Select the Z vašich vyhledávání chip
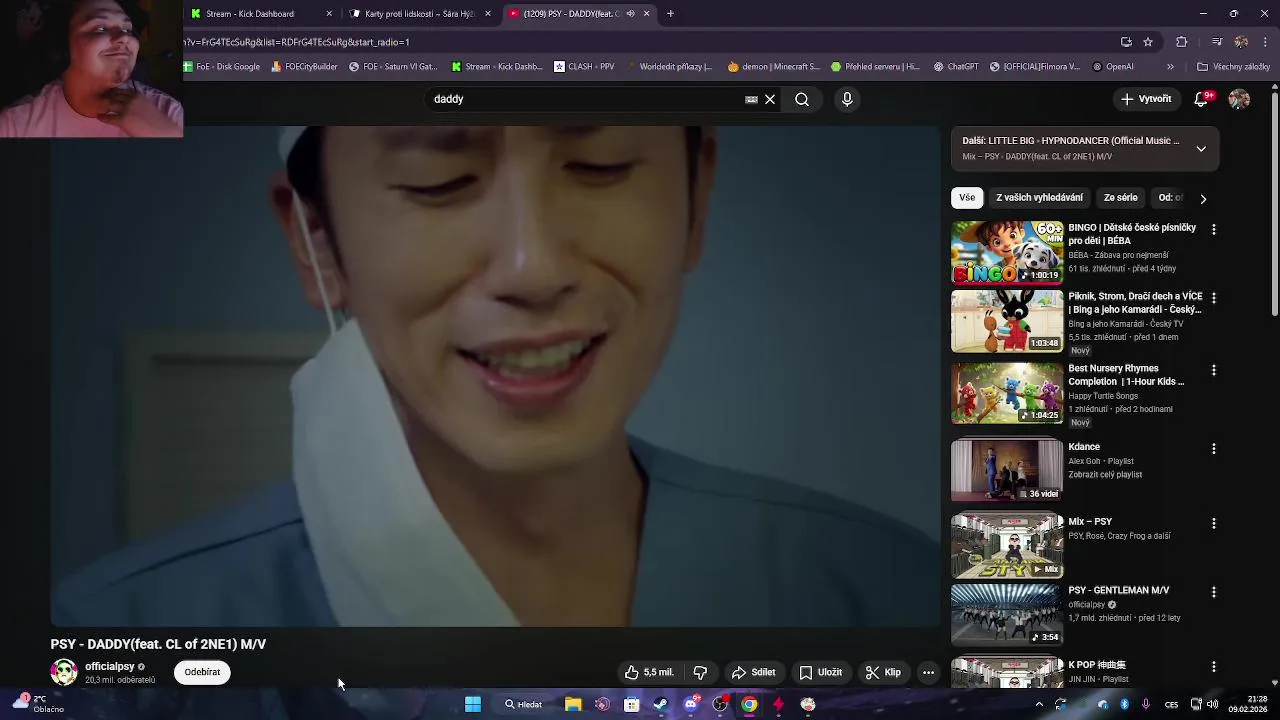The width and height of the screenshot is (1280, 720). [x=1039, y=198]
